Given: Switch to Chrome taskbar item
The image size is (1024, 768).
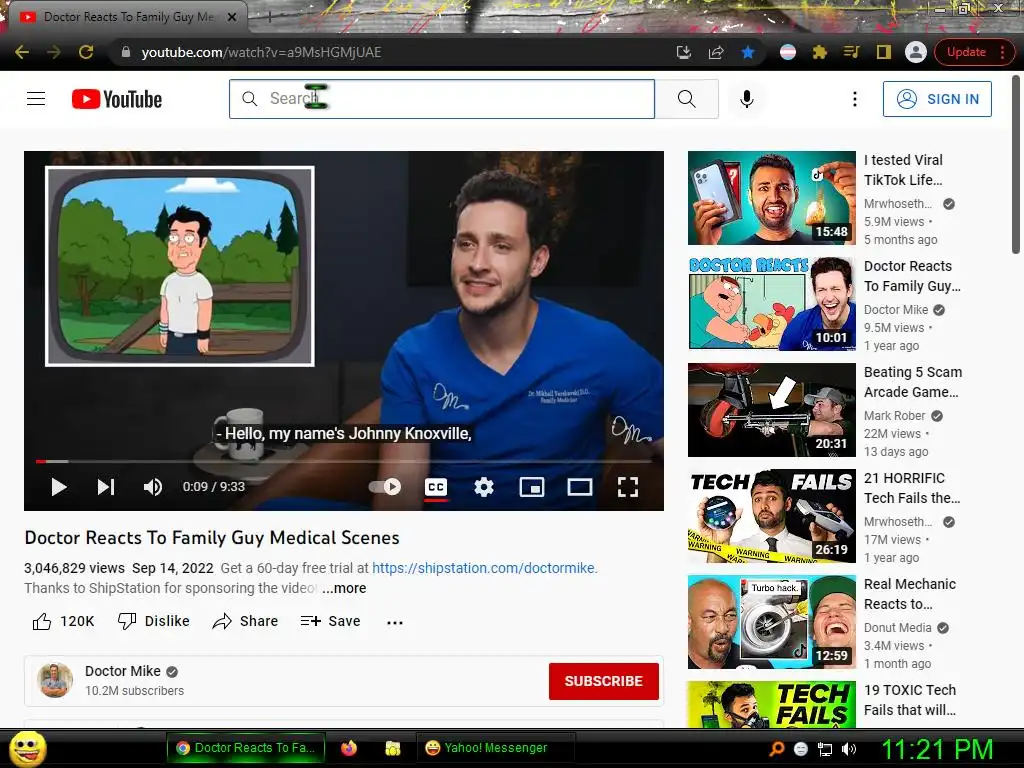Looking at the screenshot, I should coord(248,748).
